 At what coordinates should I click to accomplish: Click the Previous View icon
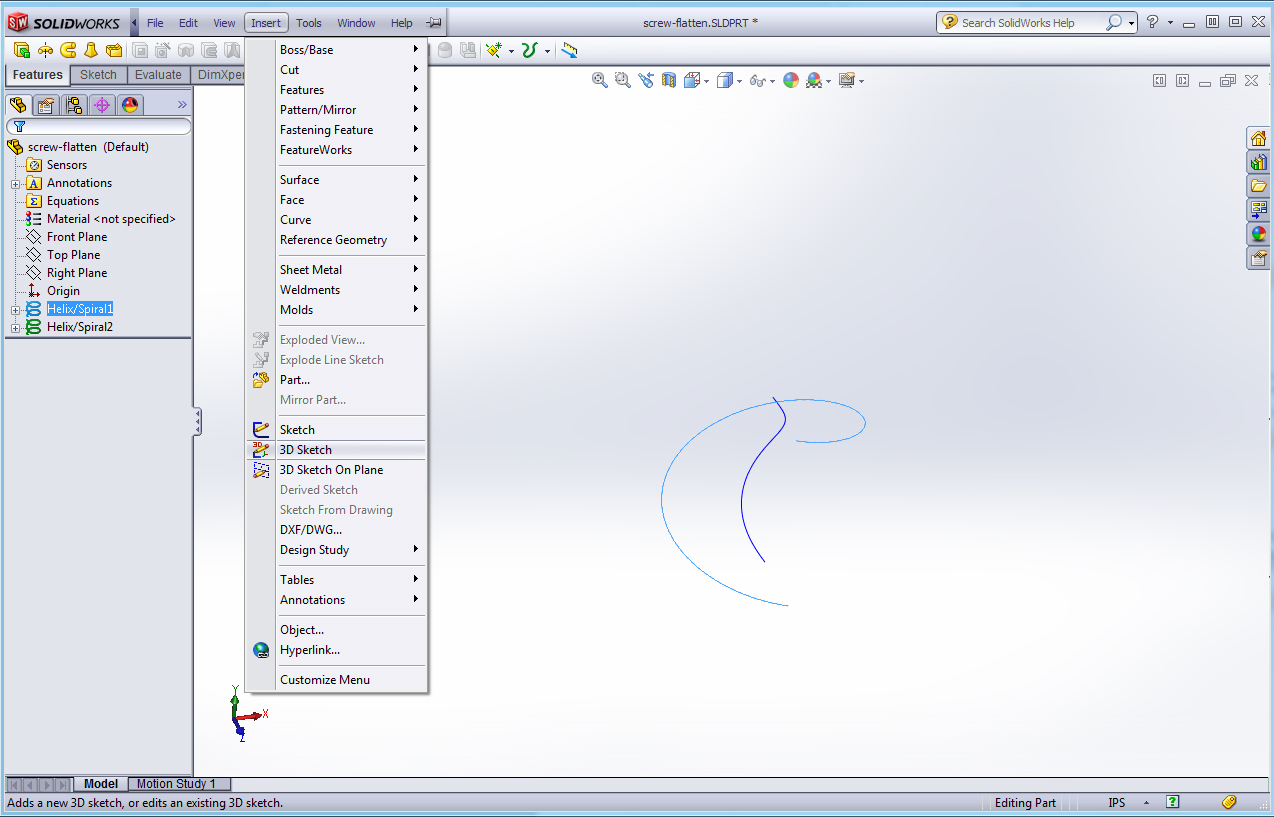coord(646,81)
